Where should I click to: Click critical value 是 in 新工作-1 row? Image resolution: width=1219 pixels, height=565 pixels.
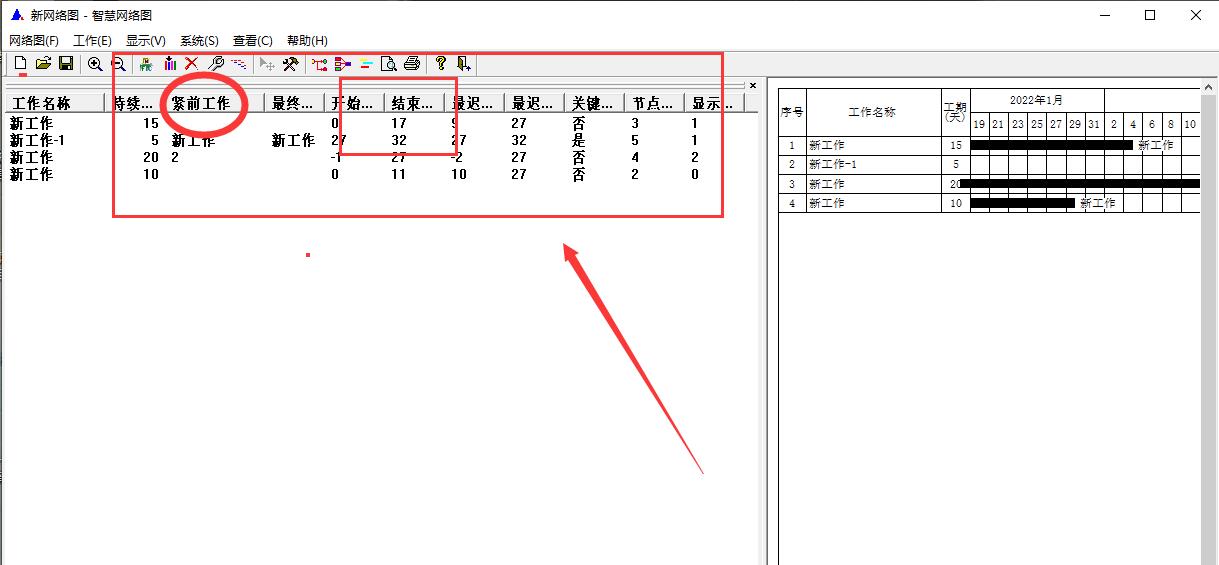[578, 140]
